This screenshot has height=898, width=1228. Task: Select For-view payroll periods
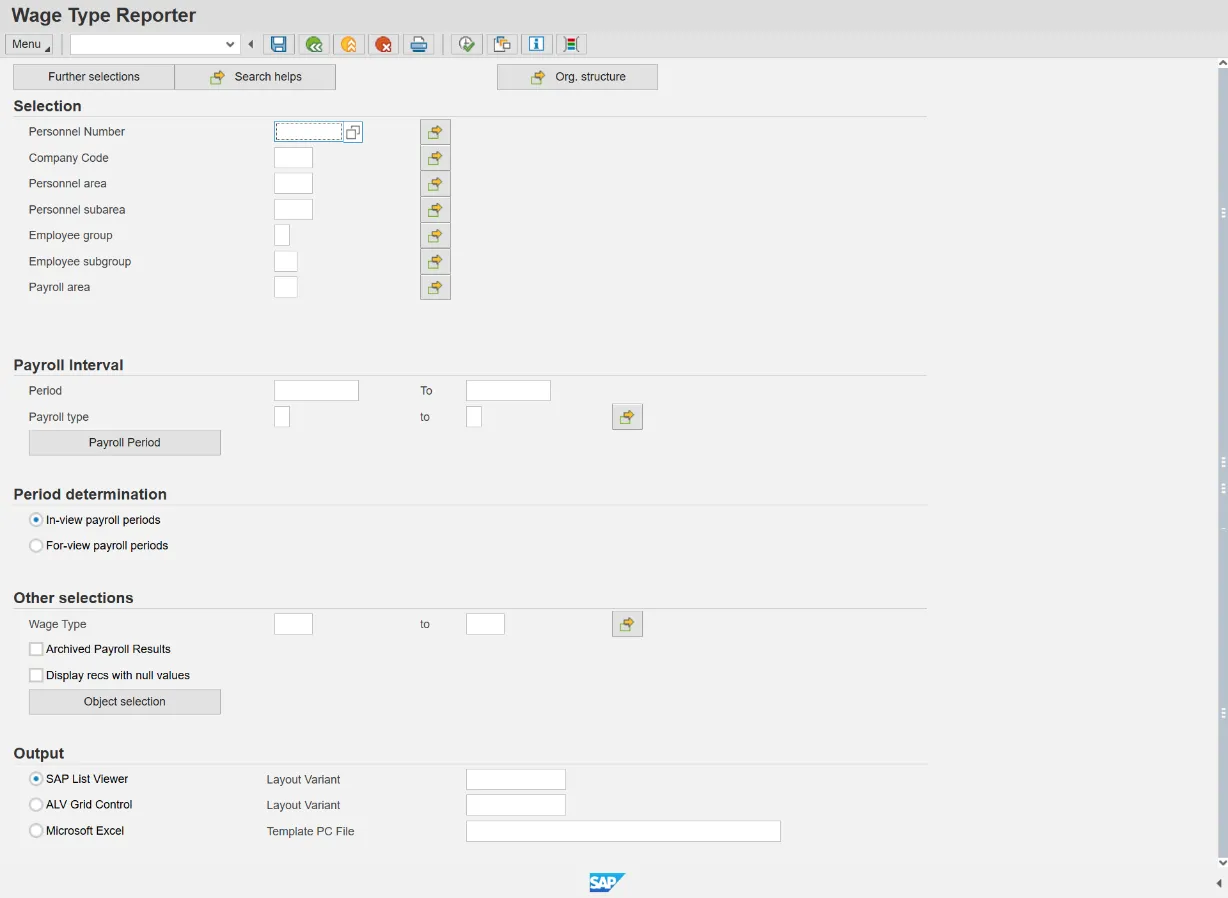click(x=37, y=546)
